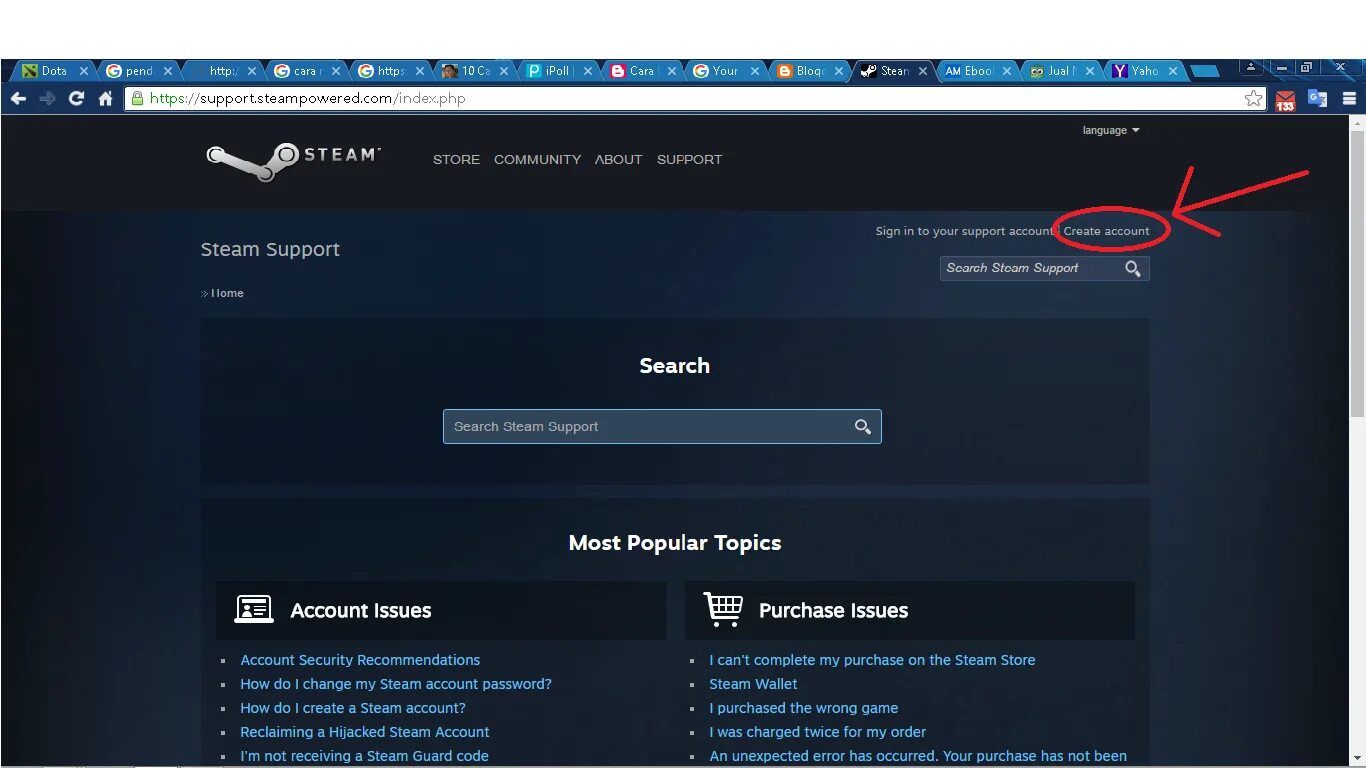Open the Gmail extension icon showing 133

point(1286,99)
